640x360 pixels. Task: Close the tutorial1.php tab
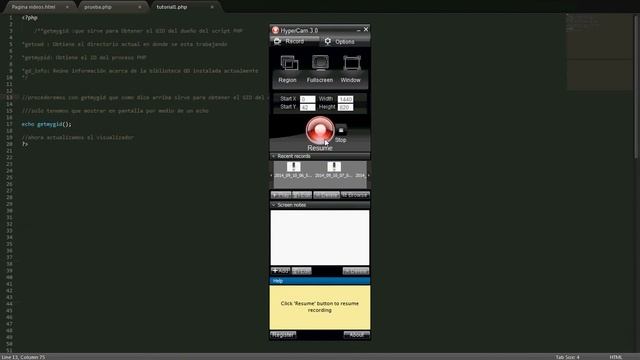(x=212, y=7)
